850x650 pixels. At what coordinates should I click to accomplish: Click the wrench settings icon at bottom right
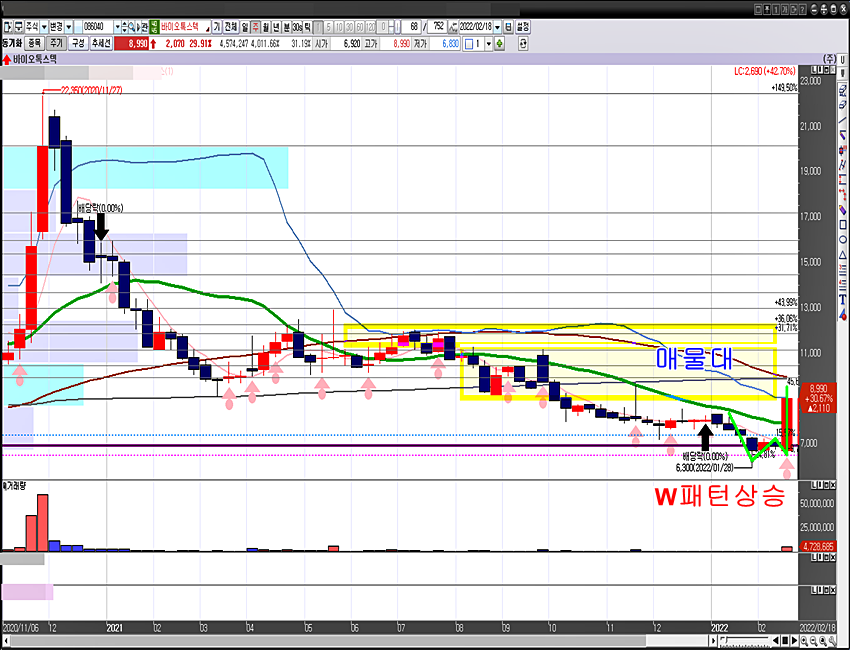click(832, 641)
